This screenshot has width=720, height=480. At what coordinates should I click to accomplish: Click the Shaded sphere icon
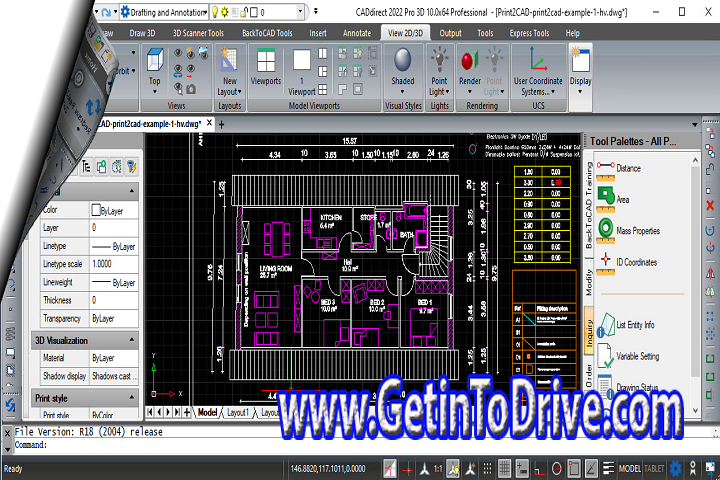(x=403, y=60)
